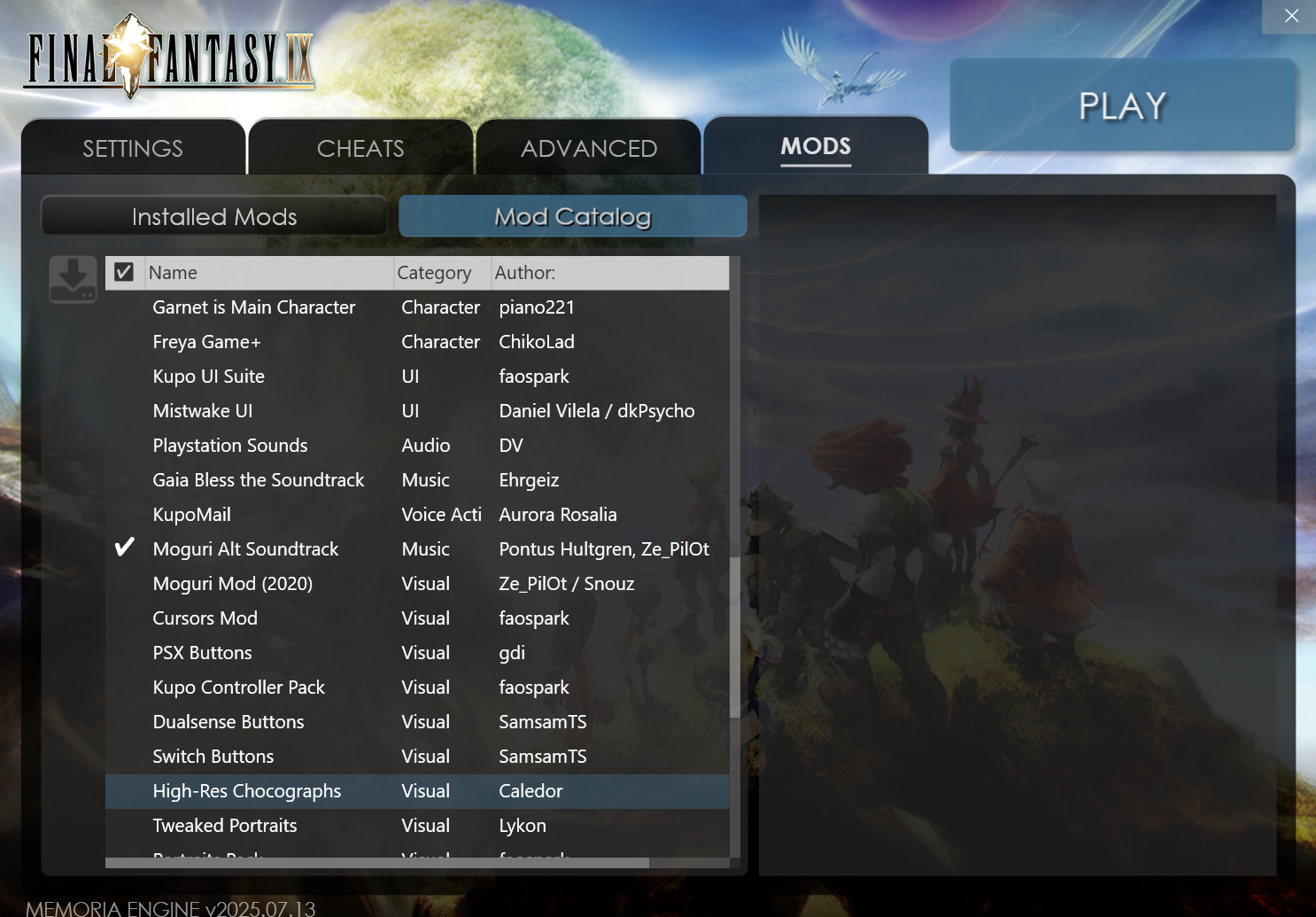This screenshot has width=1316, height=917.
Task: Click the vertical scrollbar of mod list
Action: [x=734, y=637]
